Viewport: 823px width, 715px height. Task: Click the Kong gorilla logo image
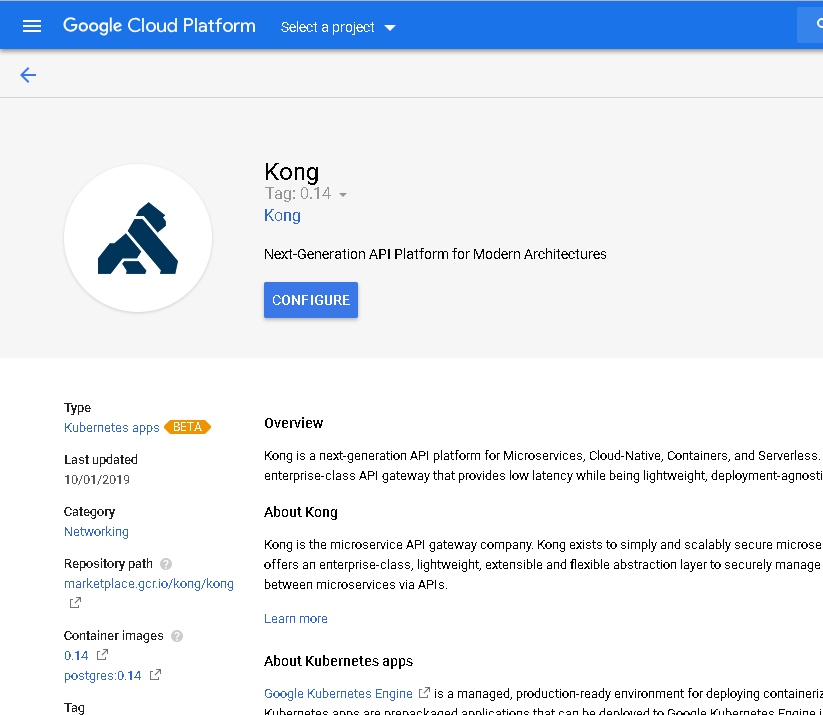point(138,238)
